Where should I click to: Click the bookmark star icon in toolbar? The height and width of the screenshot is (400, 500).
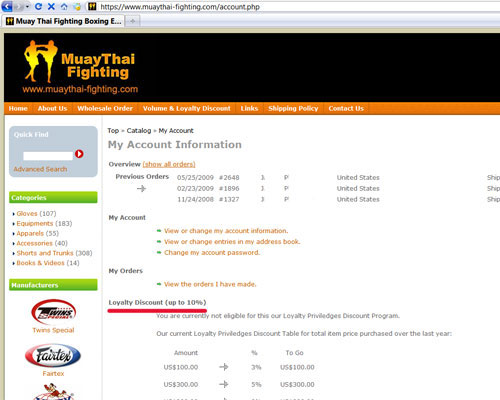[77, 7]
